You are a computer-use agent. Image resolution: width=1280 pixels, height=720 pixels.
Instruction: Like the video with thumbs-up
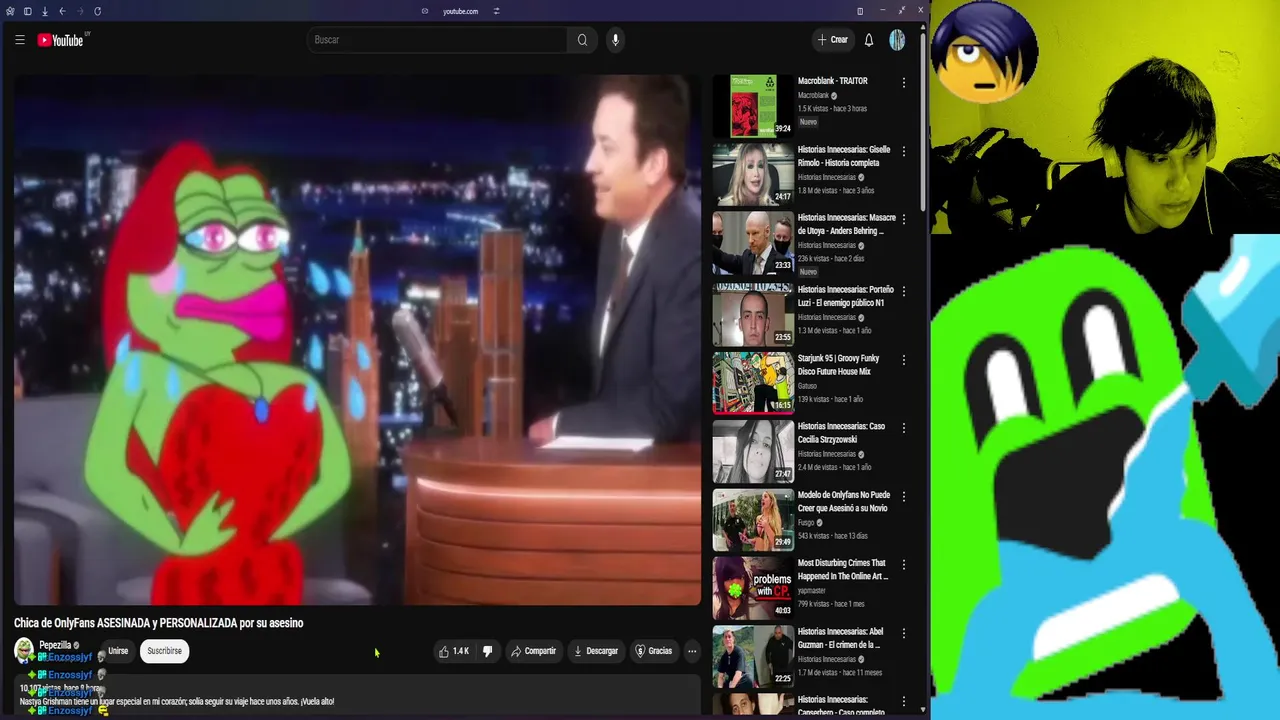click(x=453, y=651)
